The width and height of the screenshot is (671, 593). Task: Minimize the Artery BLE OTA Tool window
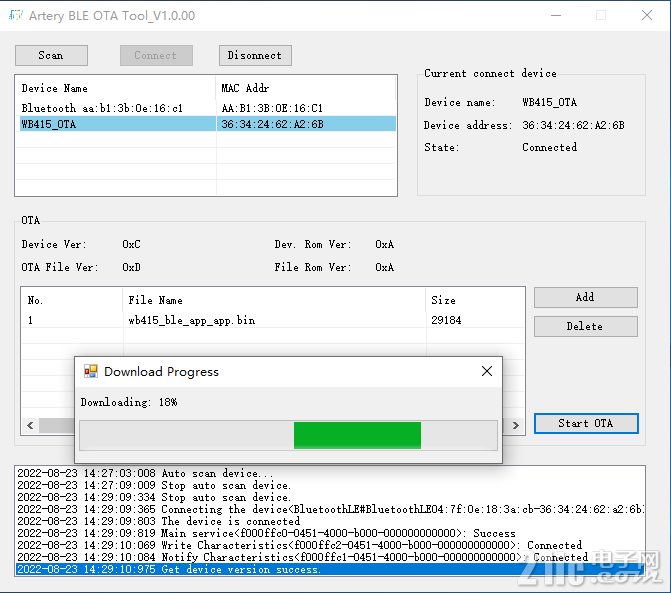click(x=556, y=15)
